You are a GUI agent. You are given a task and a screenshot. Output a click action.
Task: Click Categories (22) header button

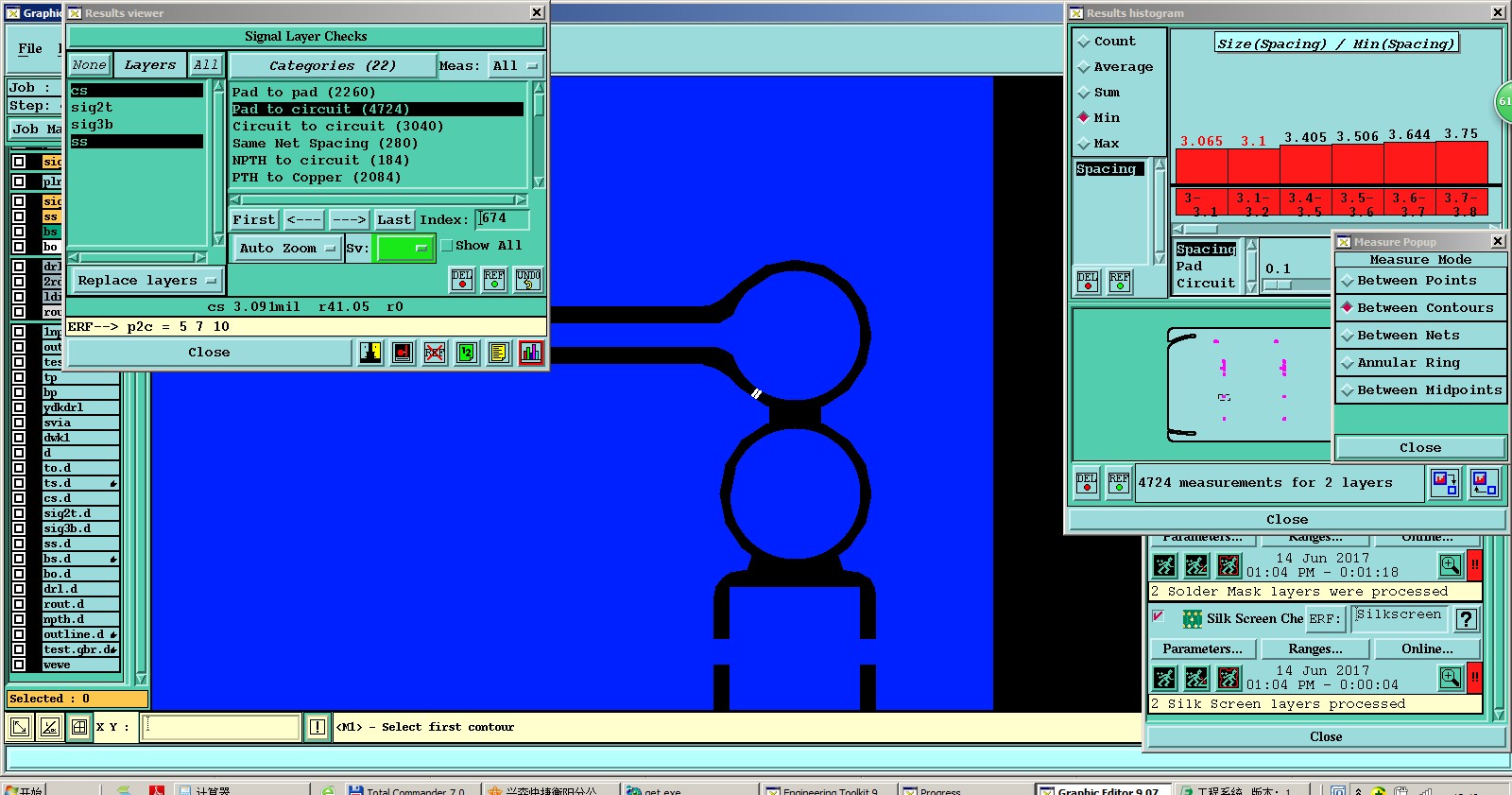point(333,66)
